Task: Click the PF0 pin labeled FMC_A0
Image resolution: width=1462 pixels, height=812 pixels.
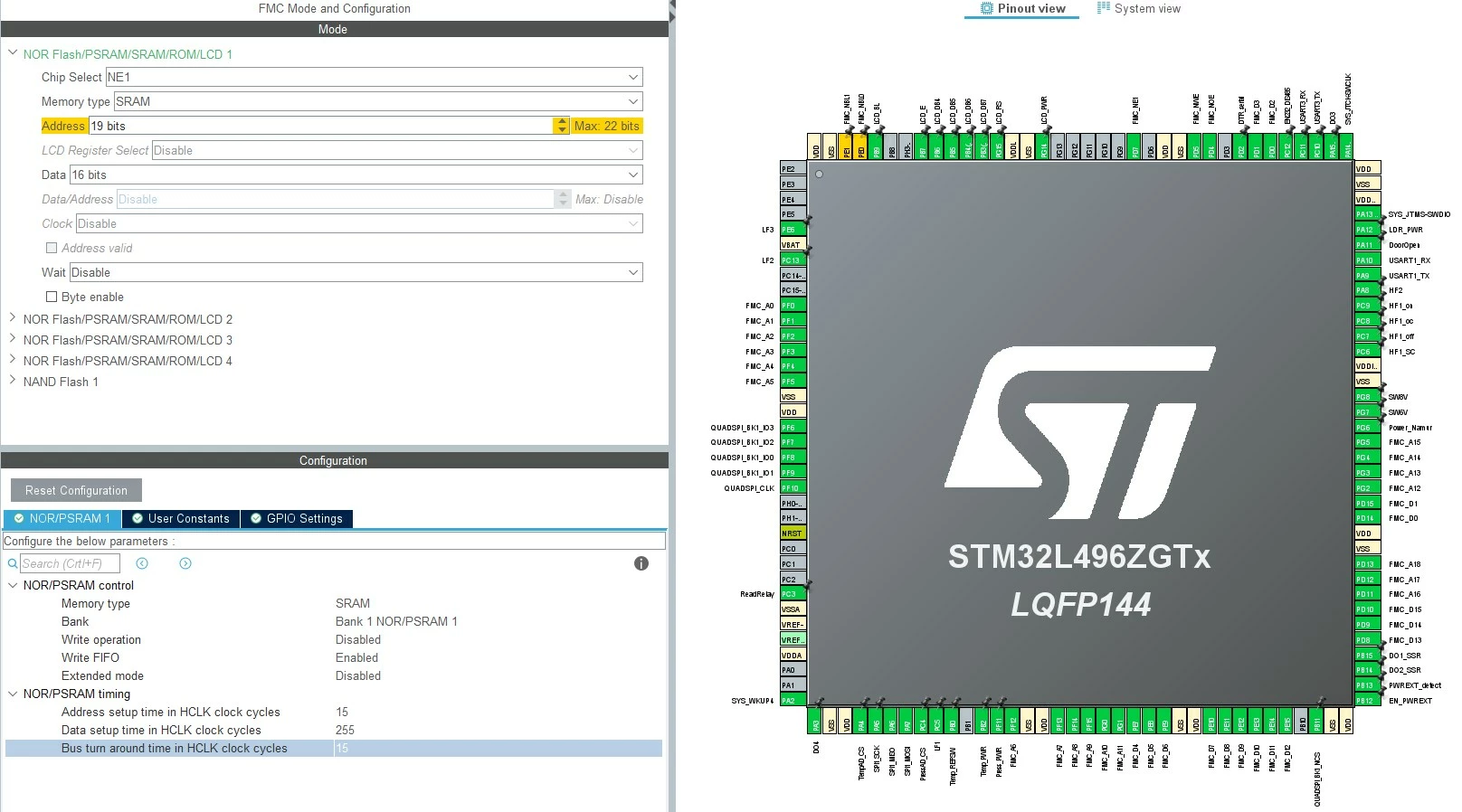Action: click(x=793, y=306)
